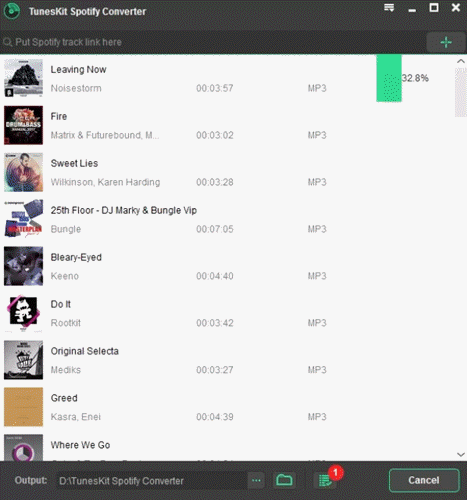The width and height of the screenshot is (467, 500).
Task: Open converted list icon with red badge
Action: coord(326,480)
